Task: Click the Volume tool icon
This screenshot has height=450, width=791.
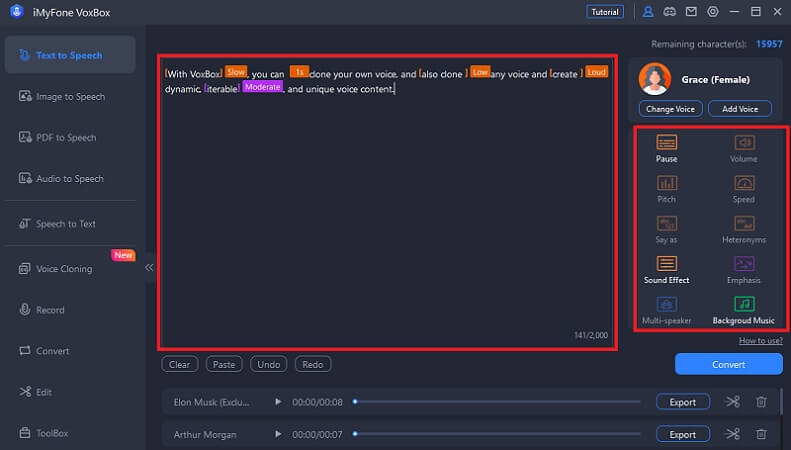Action: pos(744,142)
